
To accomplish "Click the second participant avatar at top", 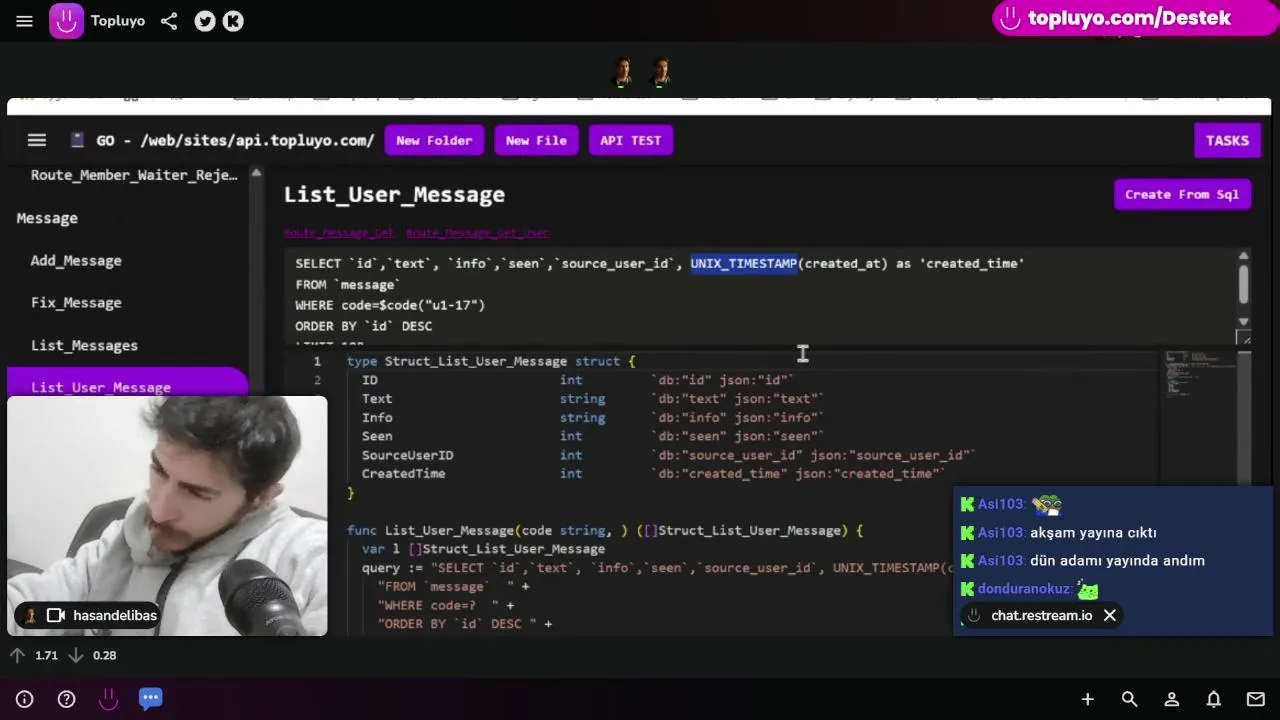I will click(660, 73).
